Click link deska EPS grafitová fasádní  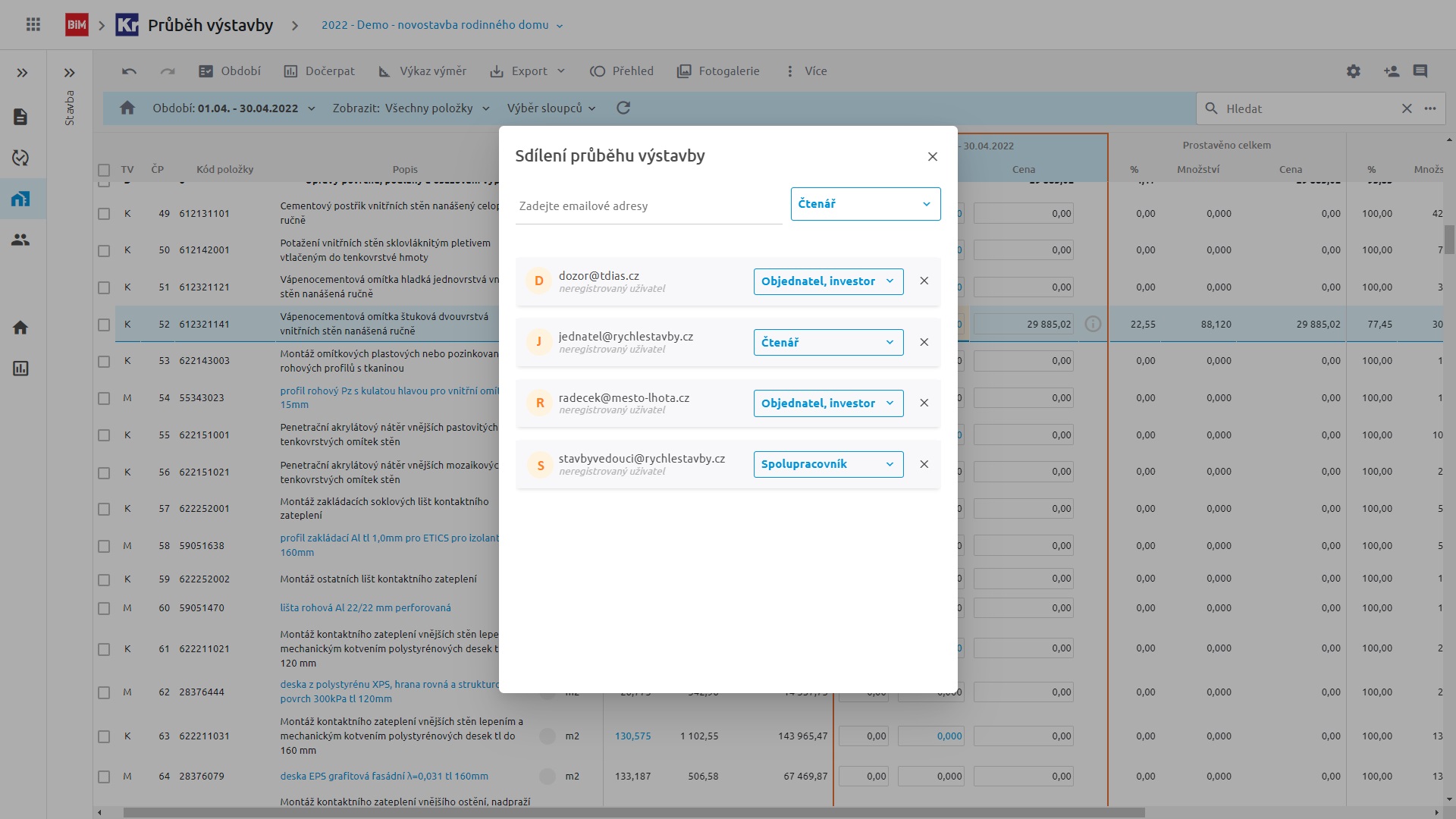tap(384, 777)
